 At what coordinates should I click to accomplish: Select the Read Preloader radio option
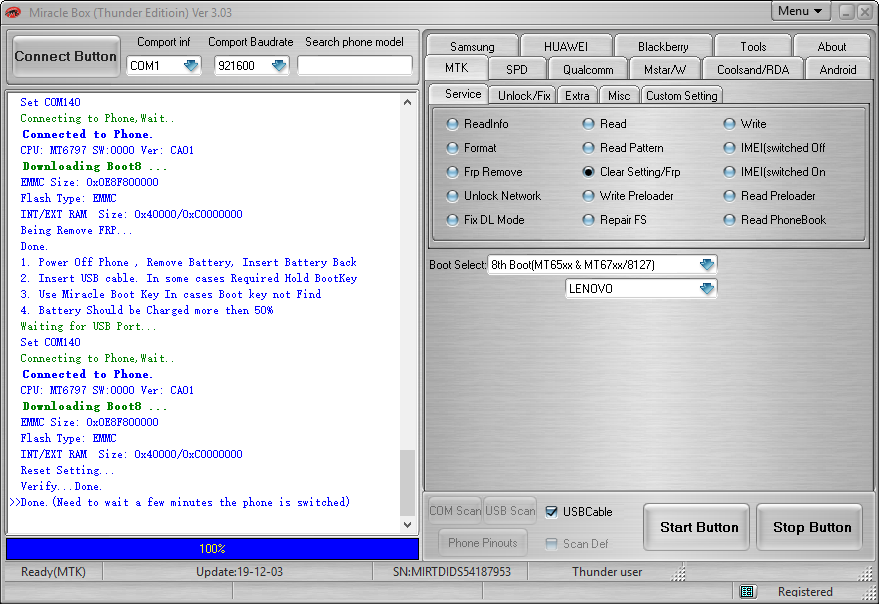pos(729,196)
